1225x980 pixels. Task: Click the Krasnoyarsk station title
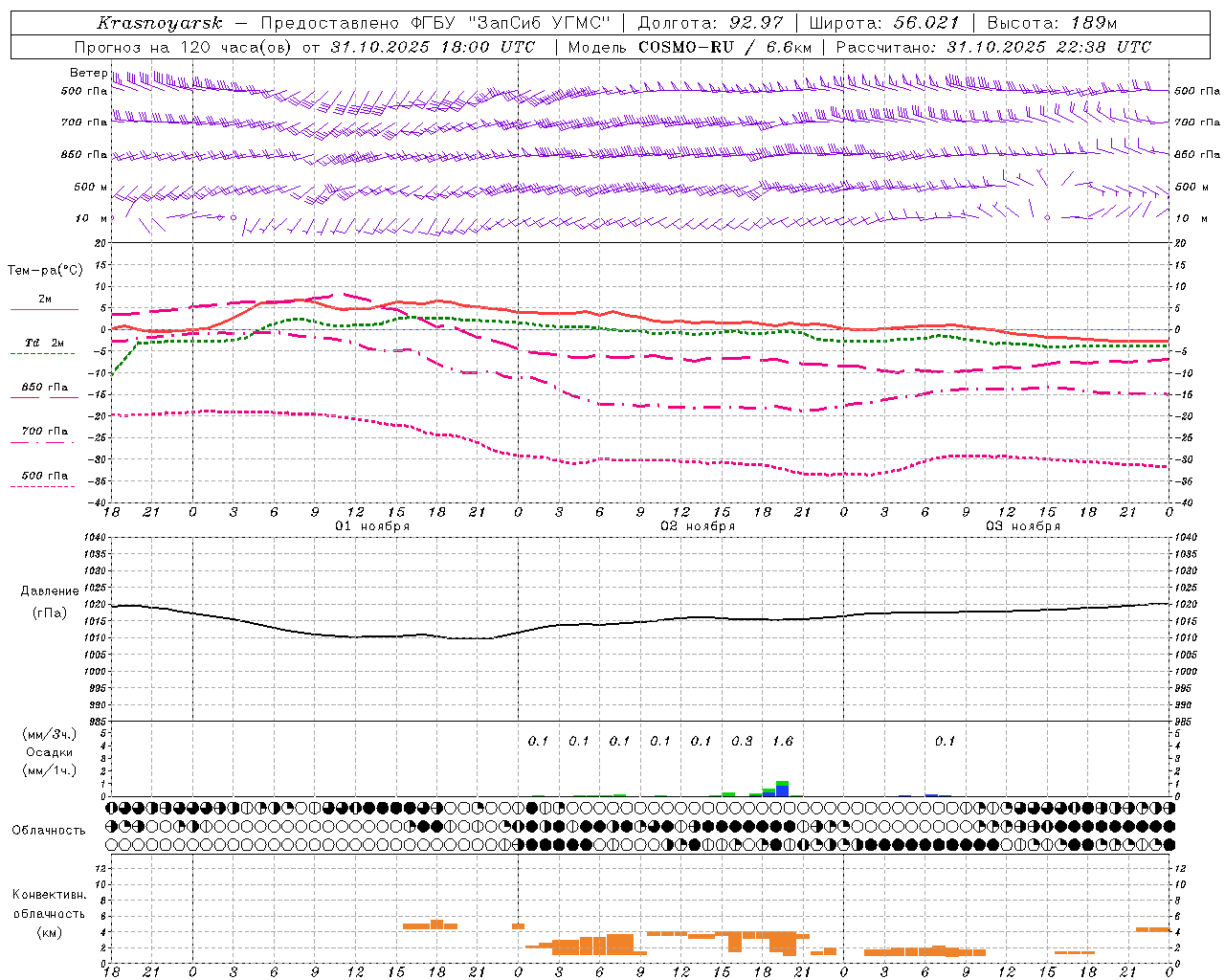tap(160, 22)
